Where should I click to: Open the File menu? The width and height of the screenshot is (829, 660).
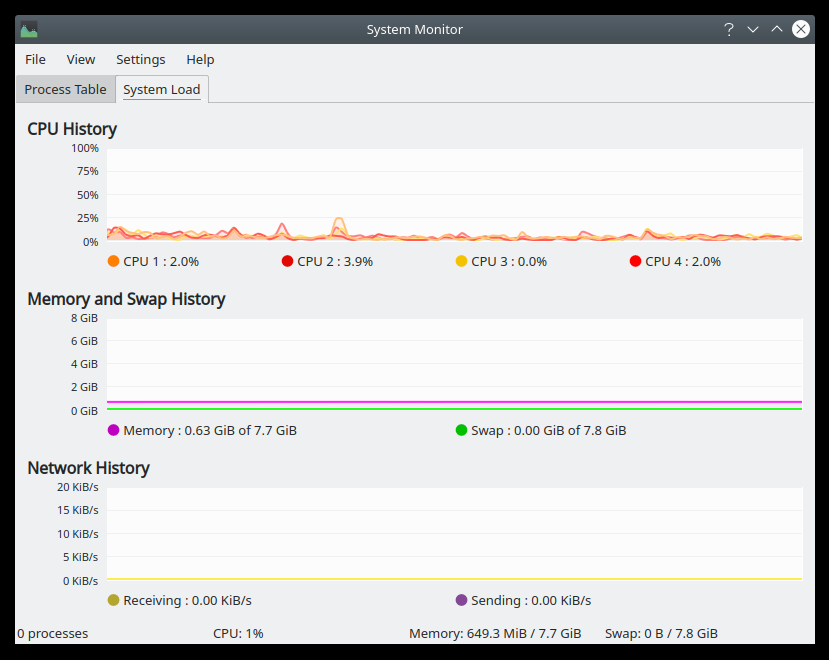(35, 59)
